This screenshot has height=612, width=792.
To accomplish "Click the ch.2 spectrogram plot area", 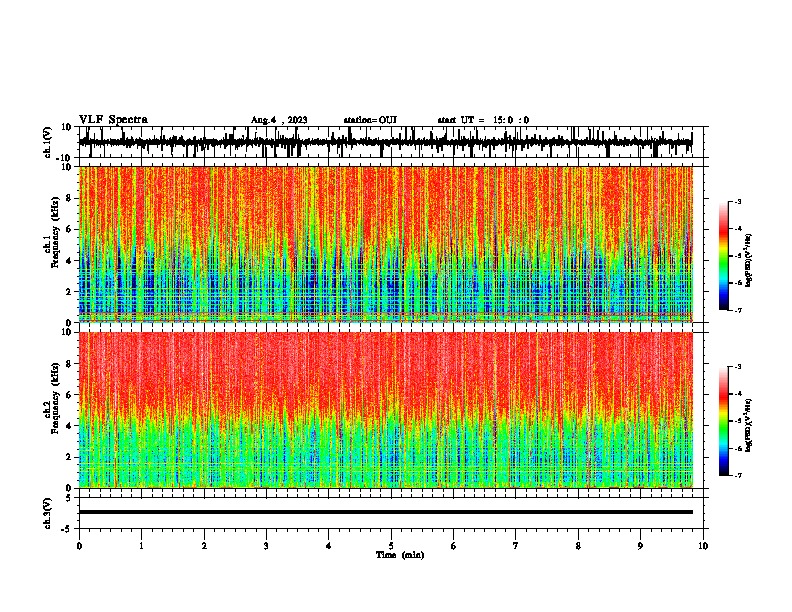I will click(x=385, y=410).
